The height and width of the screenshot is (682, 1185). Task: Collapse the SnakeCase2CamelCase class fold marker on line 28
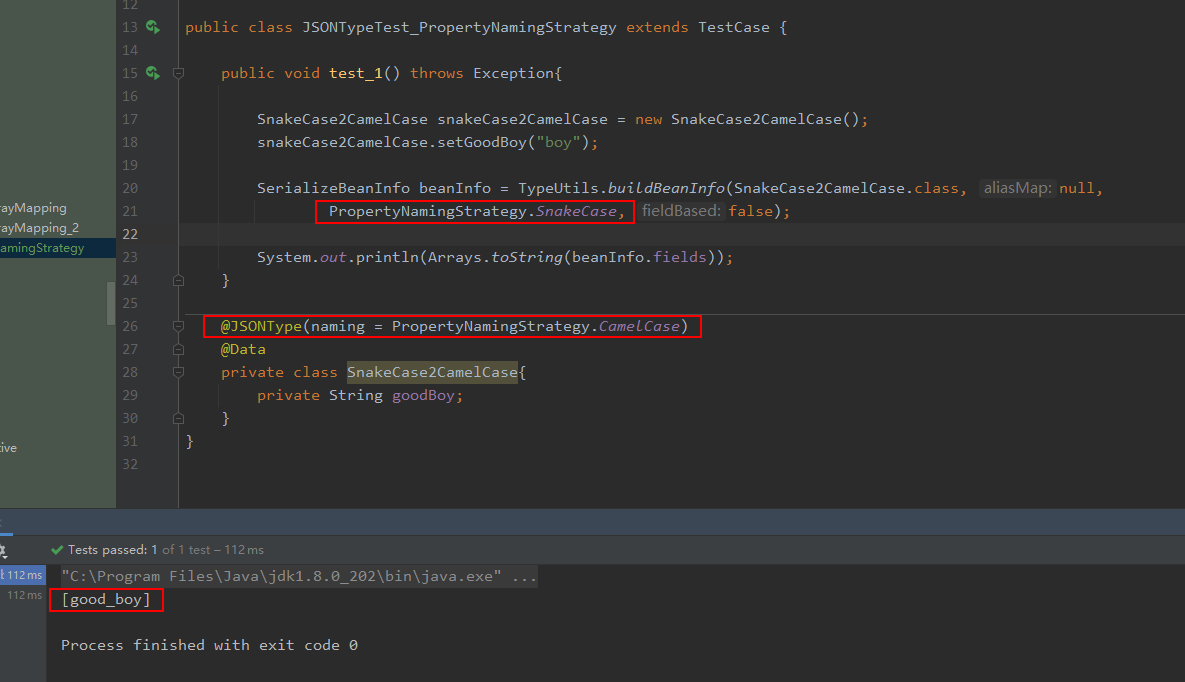tap(178, 372)
